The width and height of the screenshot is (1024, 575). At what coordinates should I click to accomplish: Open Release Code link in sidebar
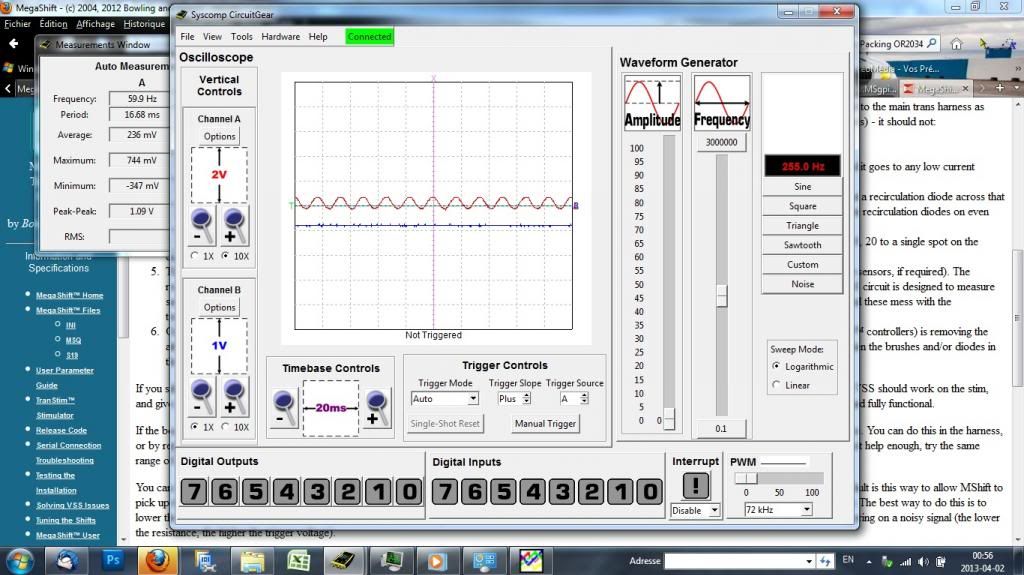61,431
